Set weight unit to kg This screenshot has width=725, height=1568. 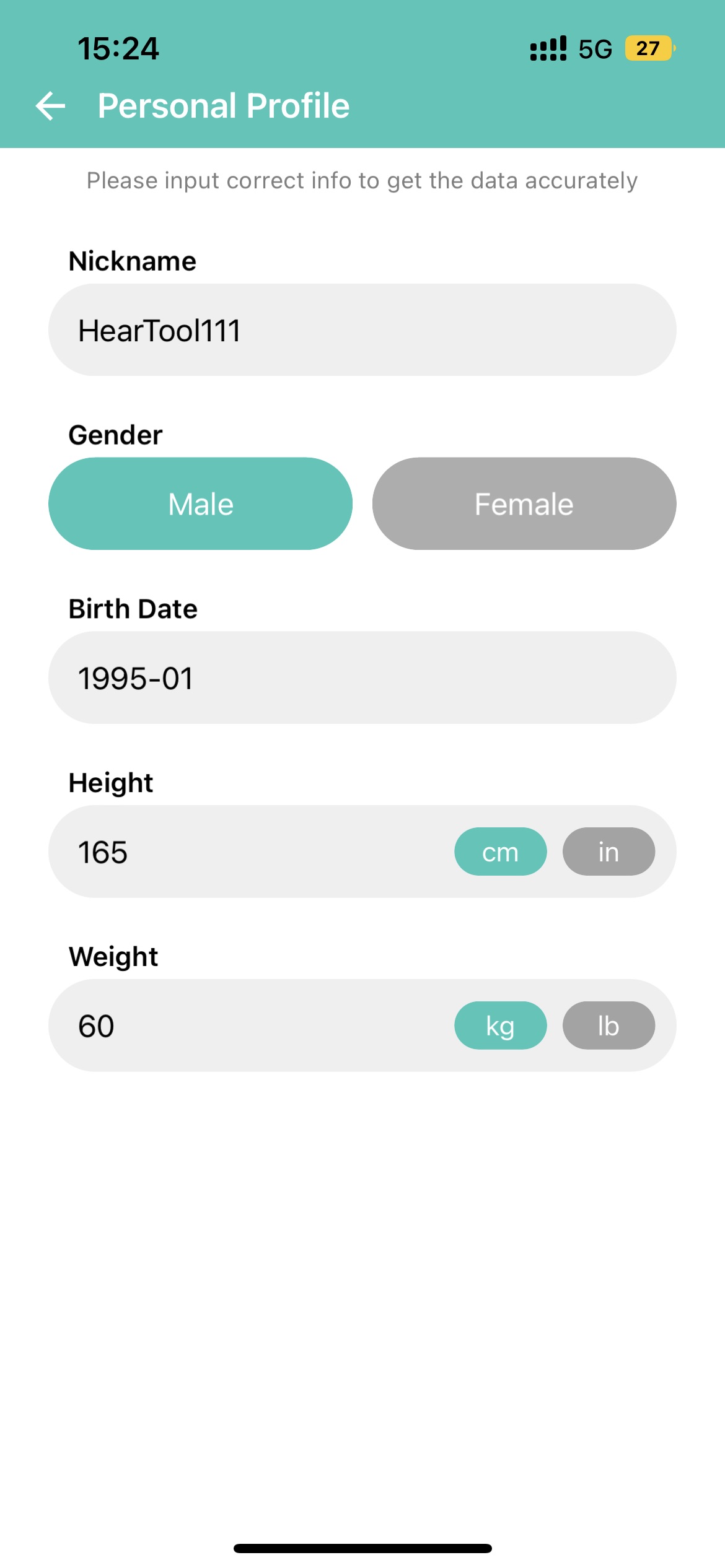(501, 1026)
